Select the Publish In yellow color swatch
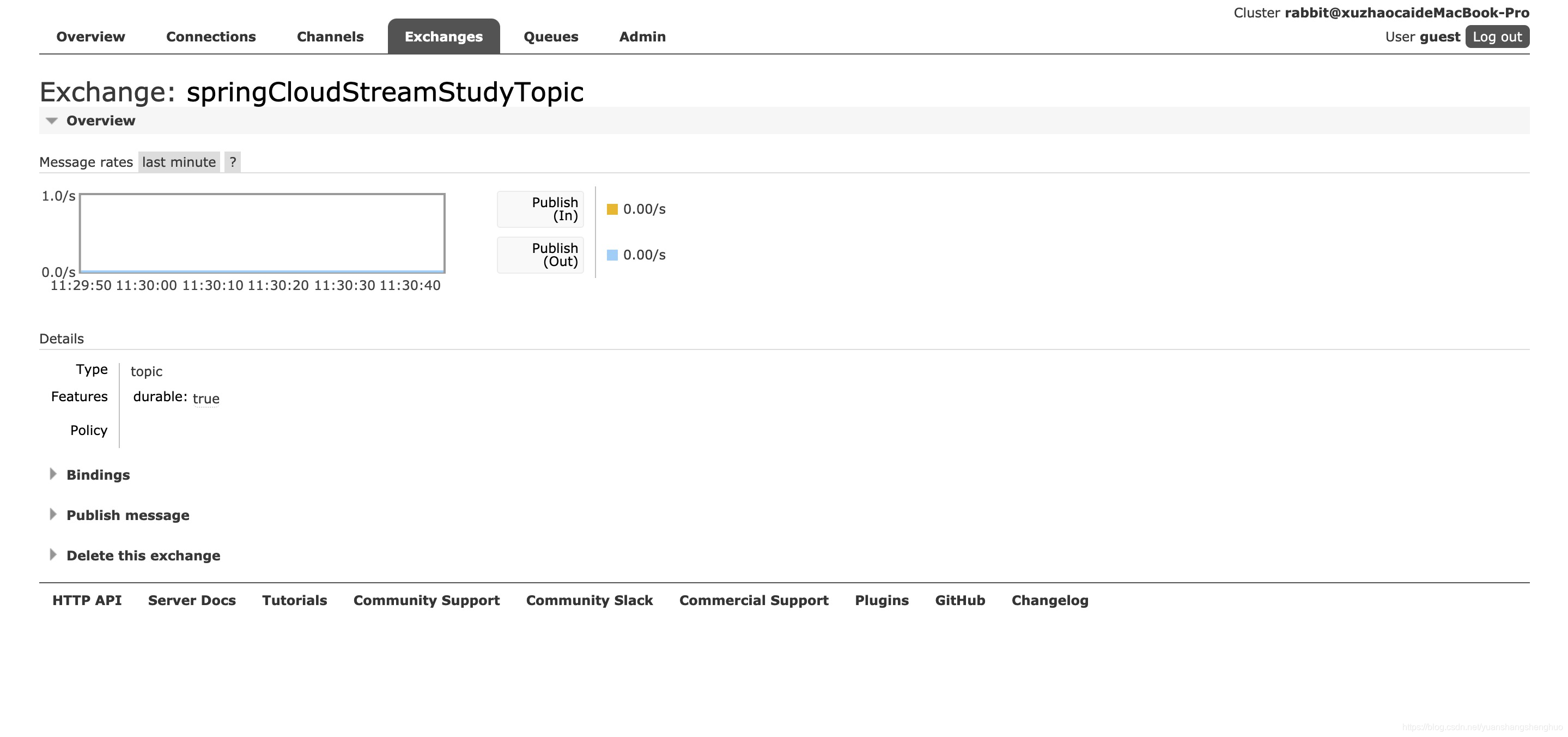This screenshot has width=1568, height=737. tap(610, 208)
